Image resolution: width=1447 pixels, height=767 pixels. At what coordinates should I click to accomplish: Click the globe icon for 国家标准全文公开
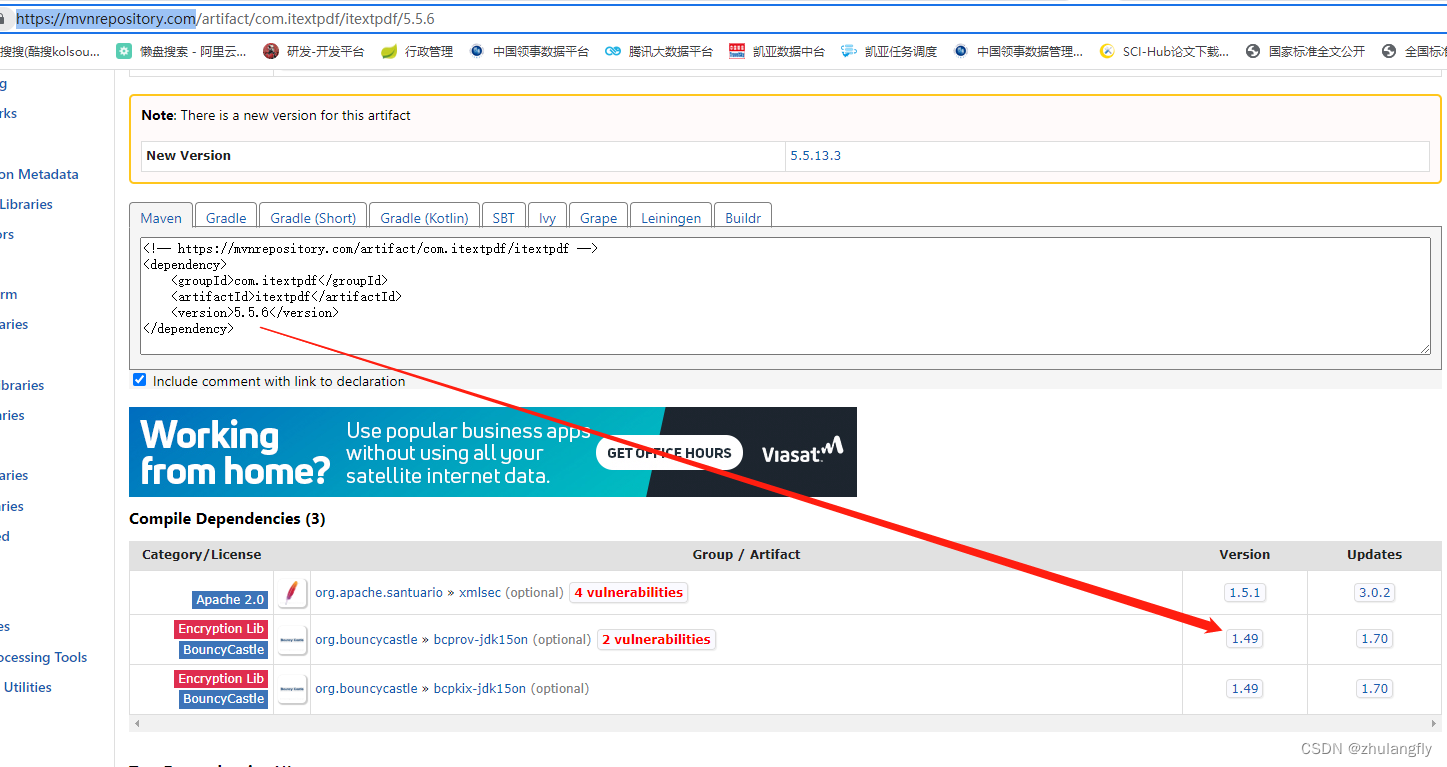coord(1252,50)
